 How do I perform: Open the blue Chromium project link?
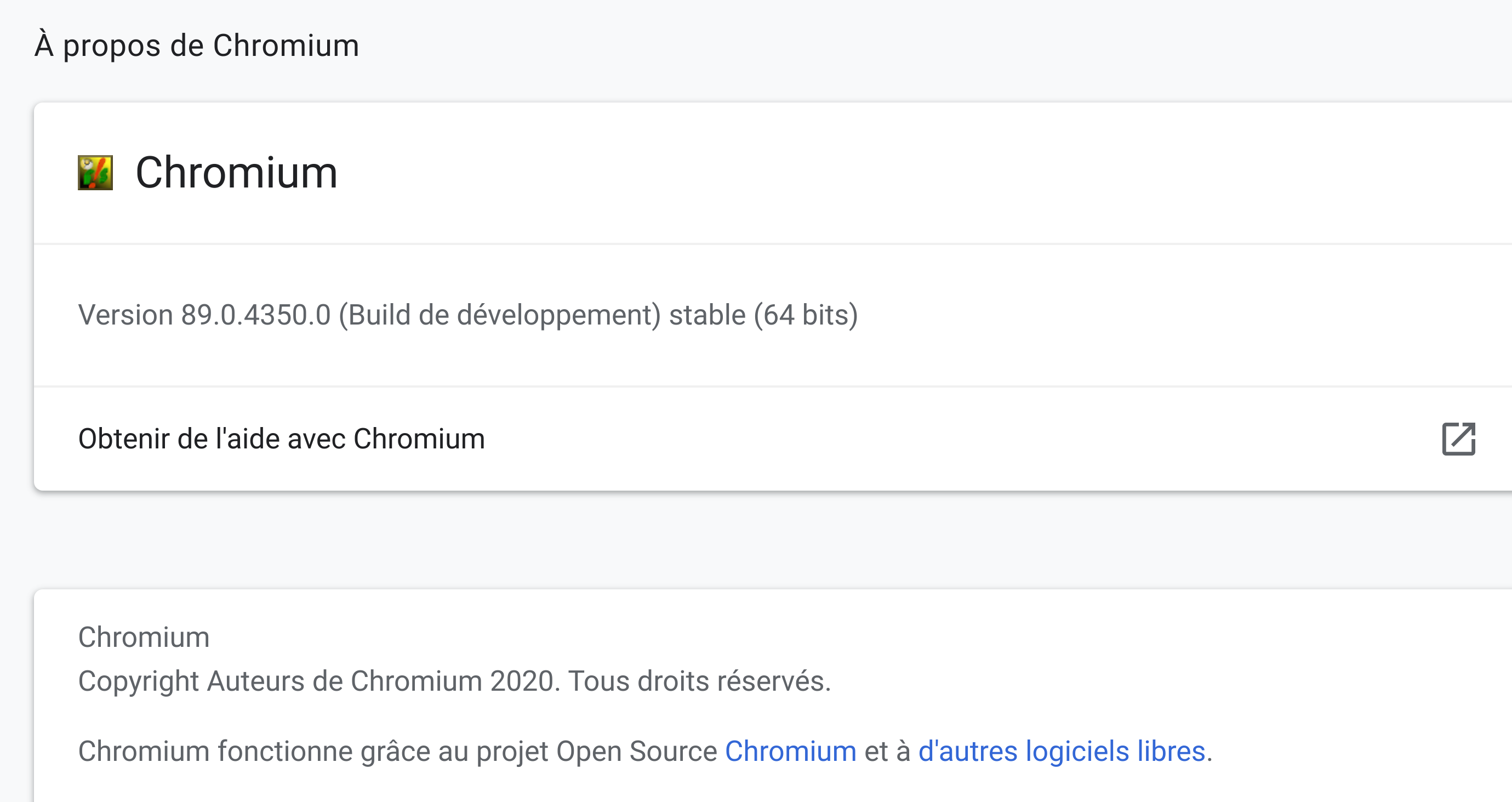[x=790, y=751]
